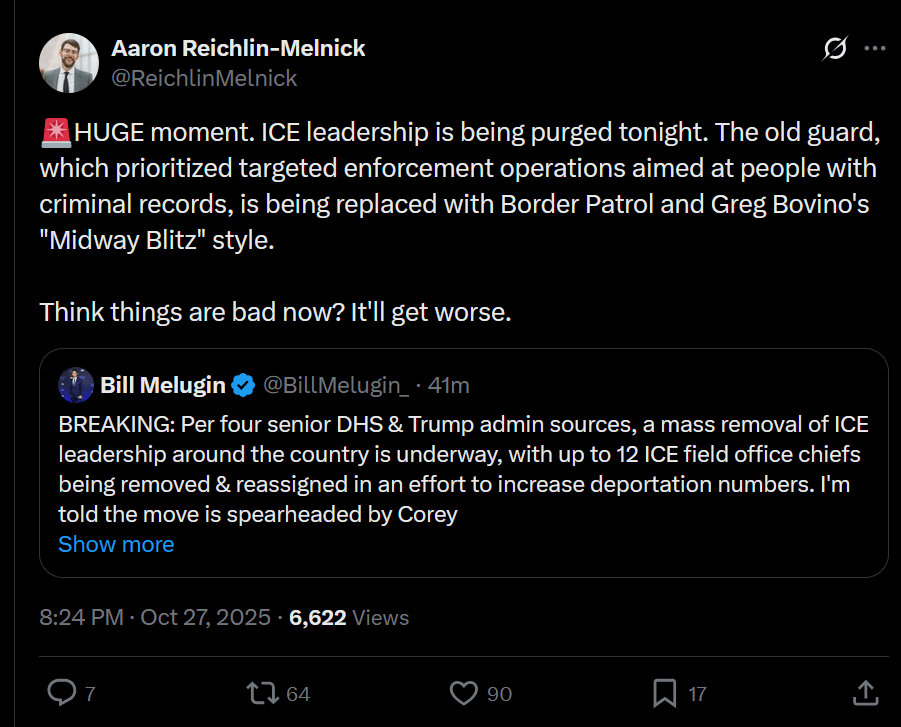The width and height of the screenshot is (901, 727).
Task: Click the Grok icon in tweet header
Action: coord(835,48)
